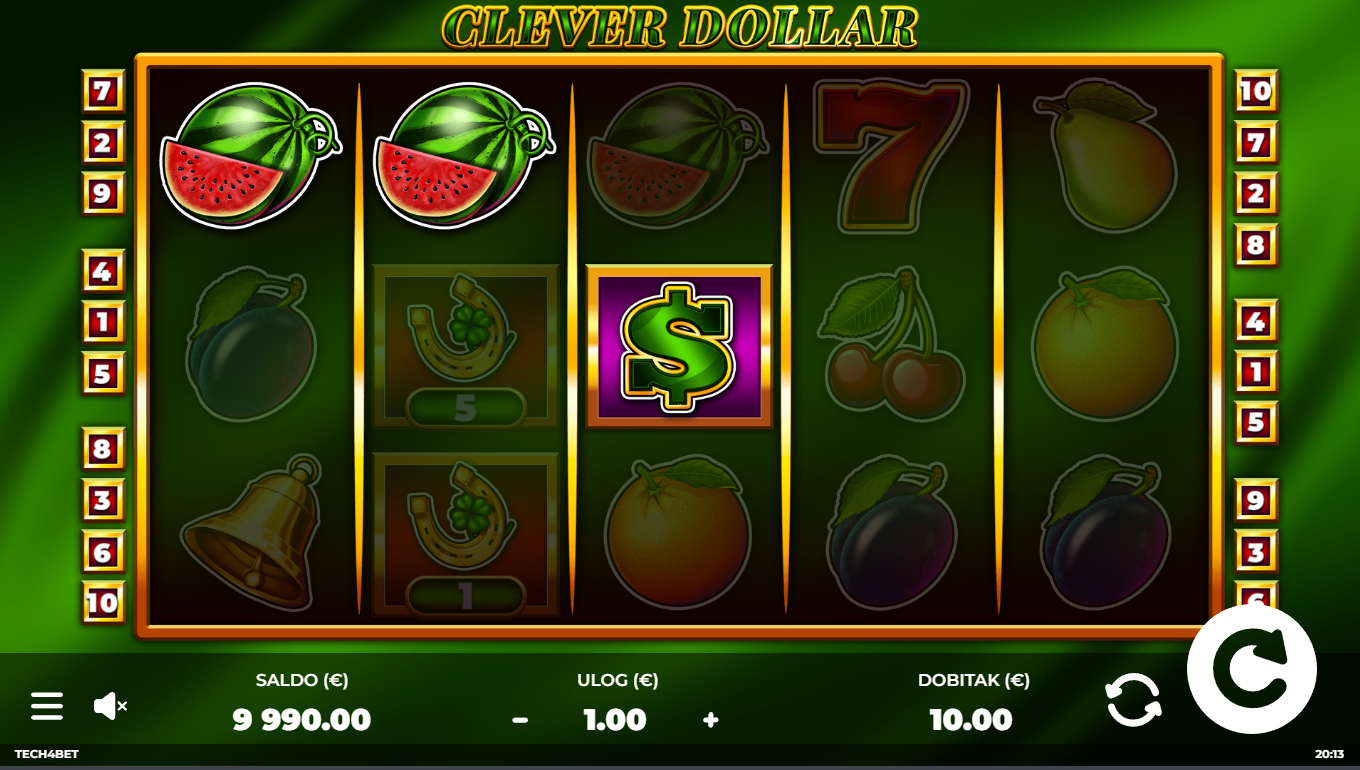Screen dimensions: 1360x770
Task: Click the large white spin button
Action: tap(1252, 669)
